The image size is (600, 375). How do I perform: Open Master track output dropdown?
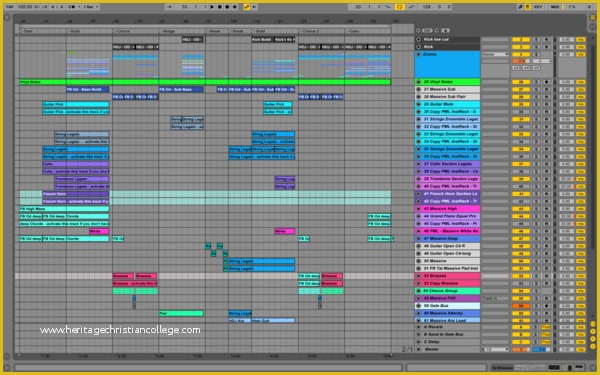pos(495,349)
